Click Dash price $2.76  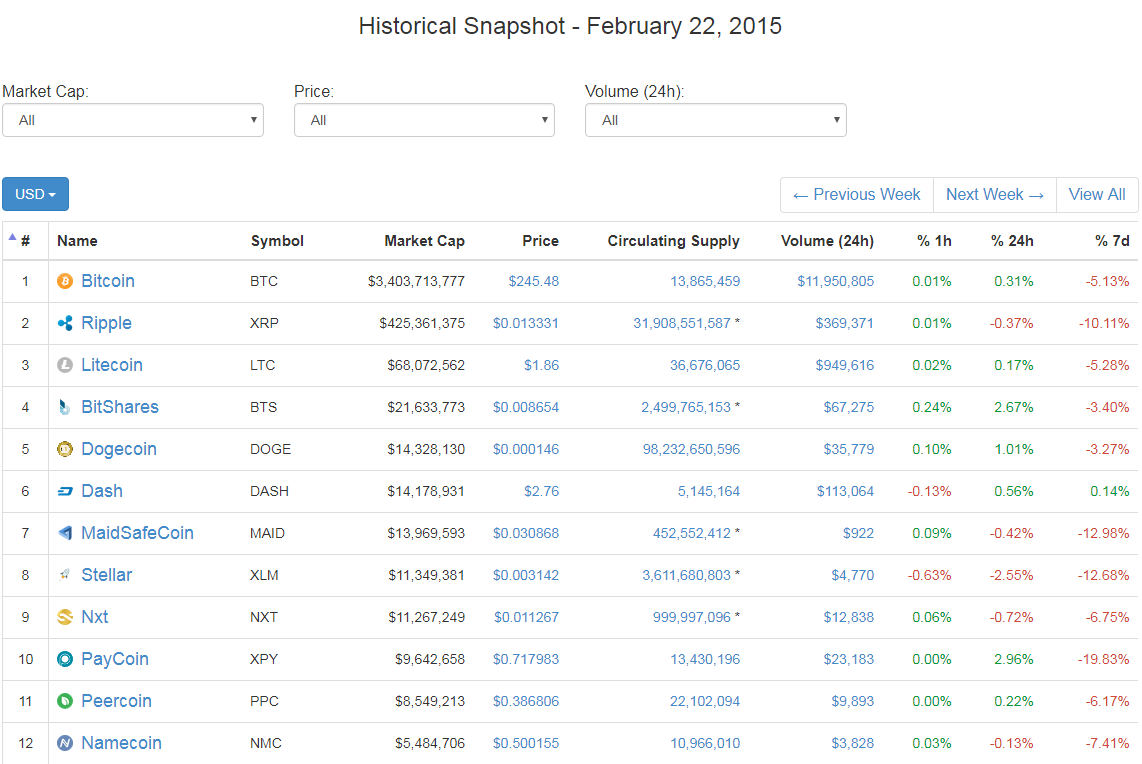pyautogui.click(x=542, y=491)
